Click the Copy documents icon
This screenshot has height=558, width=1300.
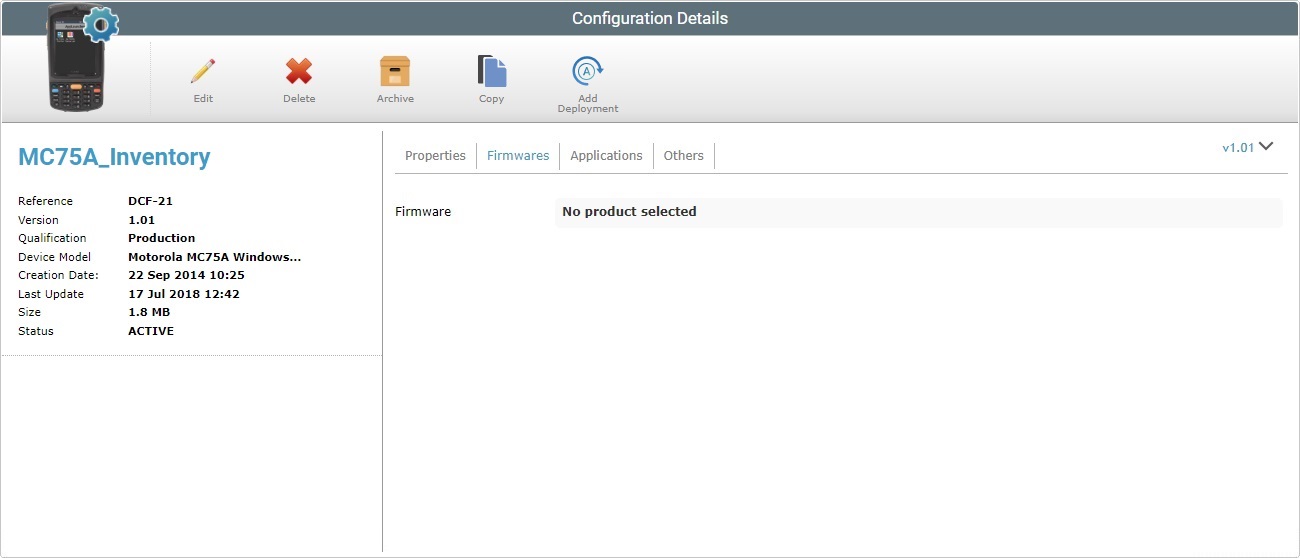click(x=492, y=71)
